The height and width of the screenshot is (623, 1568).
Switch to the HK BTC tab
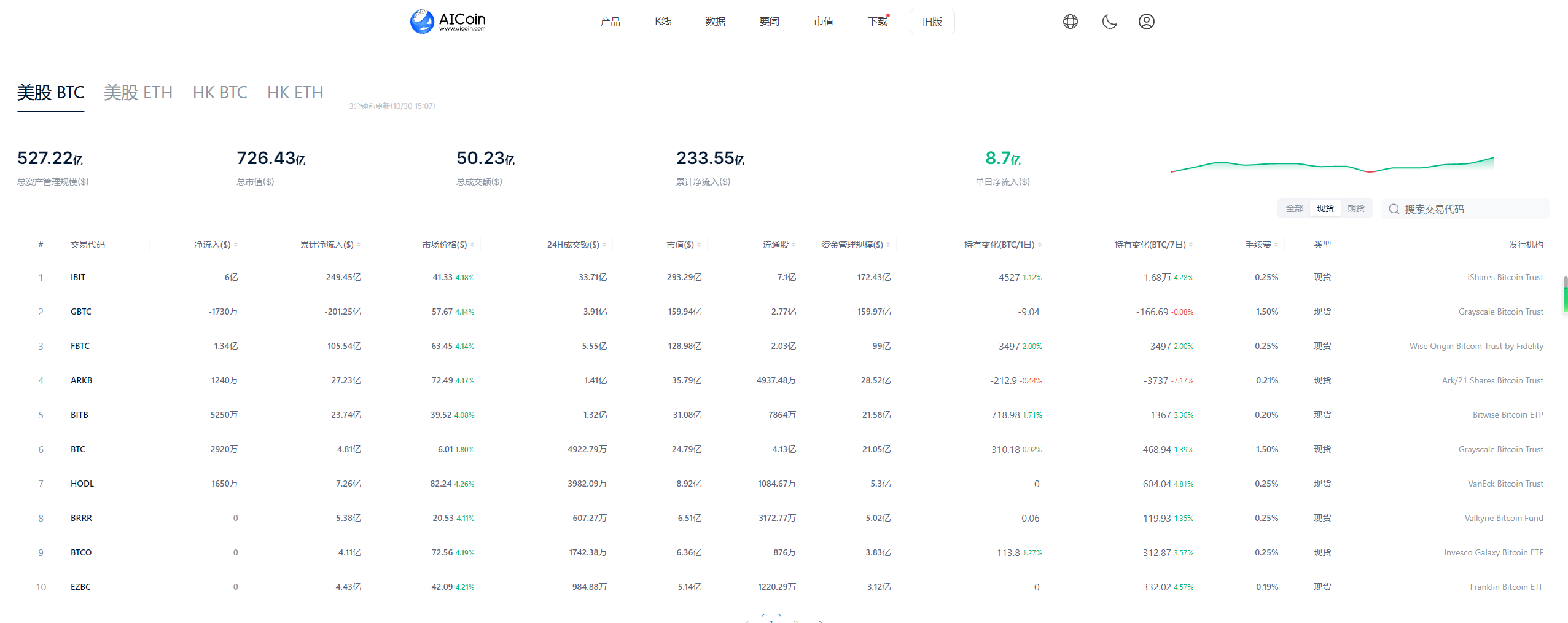(x=220, y=93)
